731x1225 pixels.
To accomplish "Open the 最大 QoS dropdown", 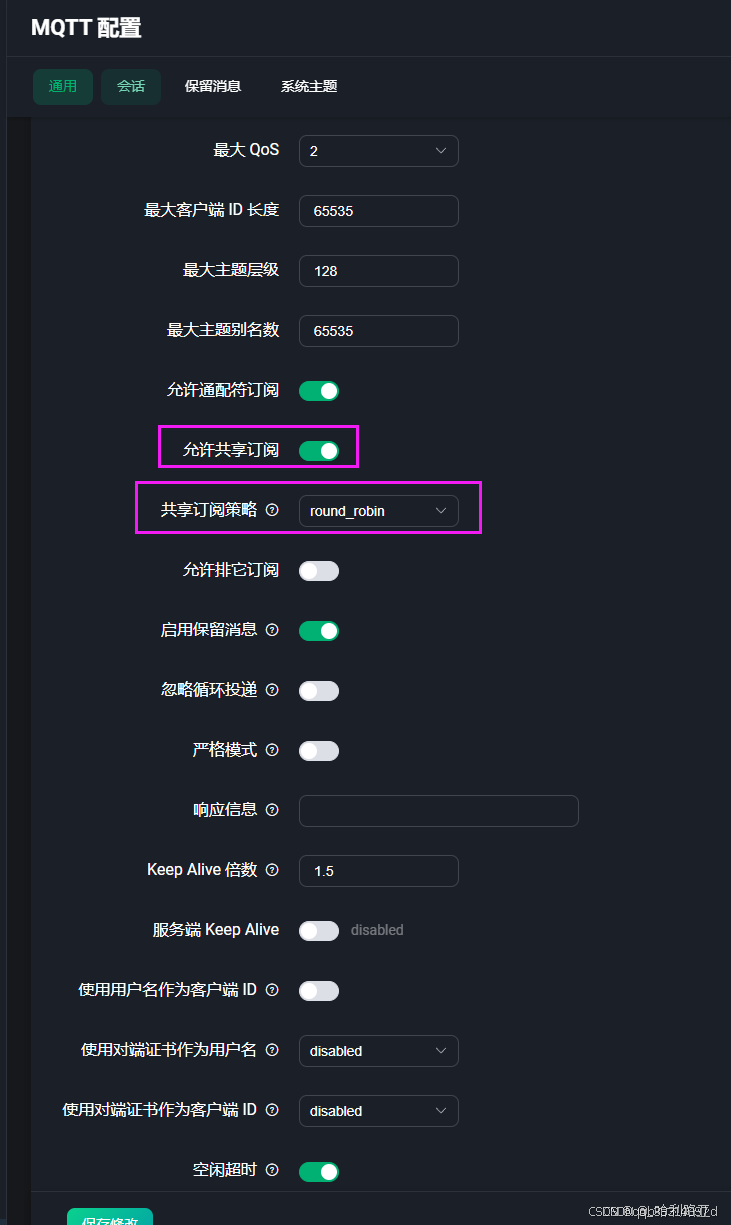I will [378, 150].
